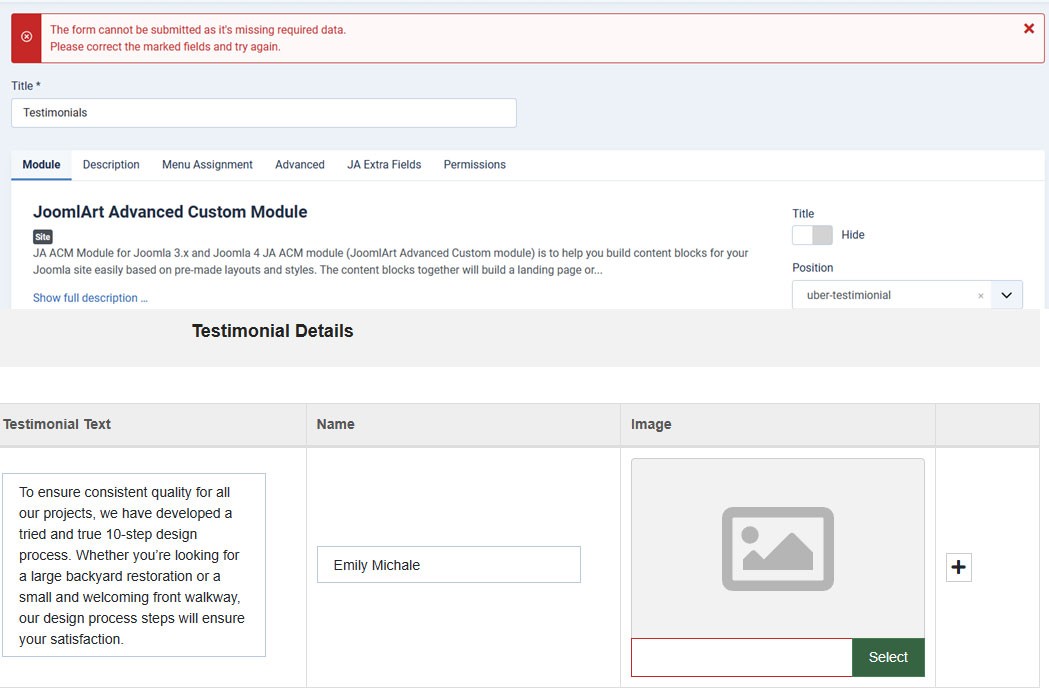Expand the Position dropdown chevron
The height and width of the screenshot is (700, 1049).
1006,296
